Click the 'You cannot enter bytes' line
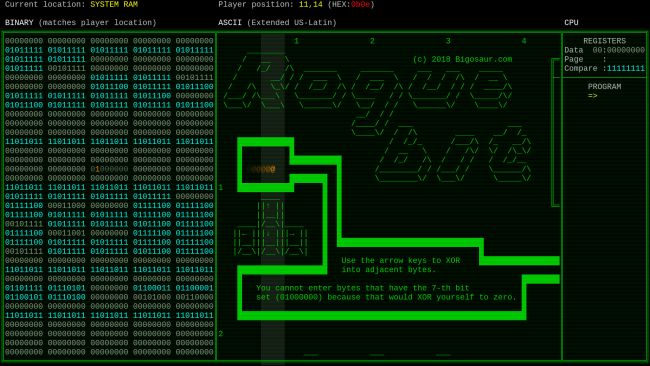This screenshot has height=366, width=650. [x=363, y=288]
